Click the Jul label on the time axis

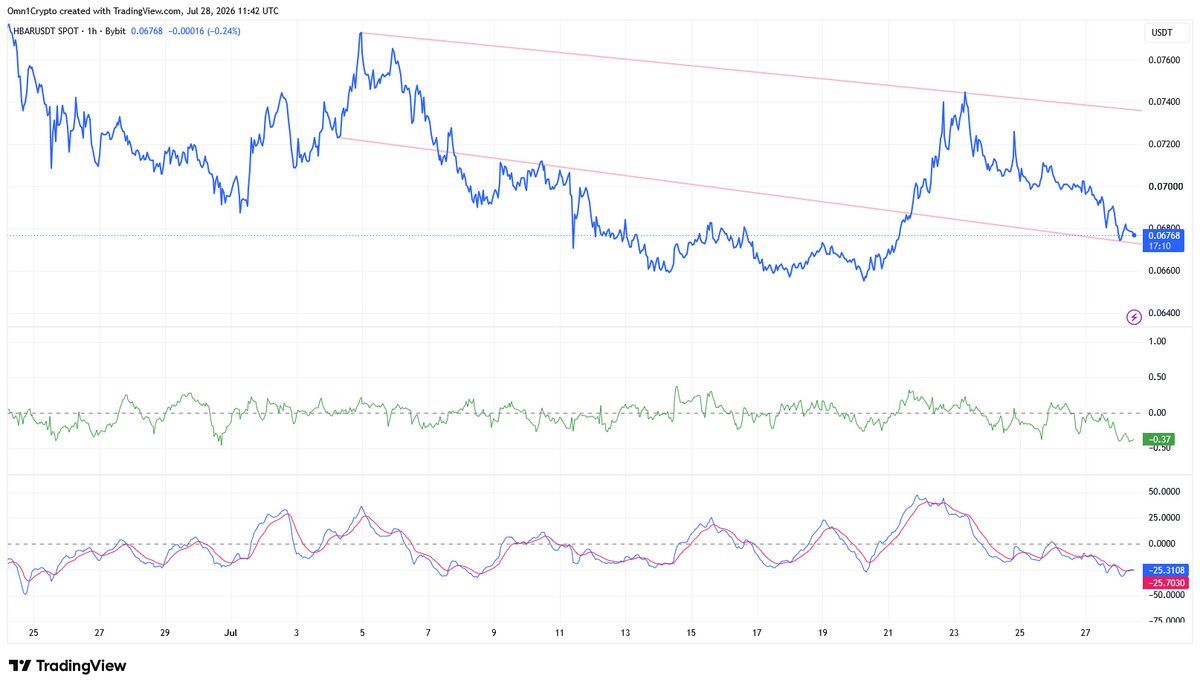point(231,633)
